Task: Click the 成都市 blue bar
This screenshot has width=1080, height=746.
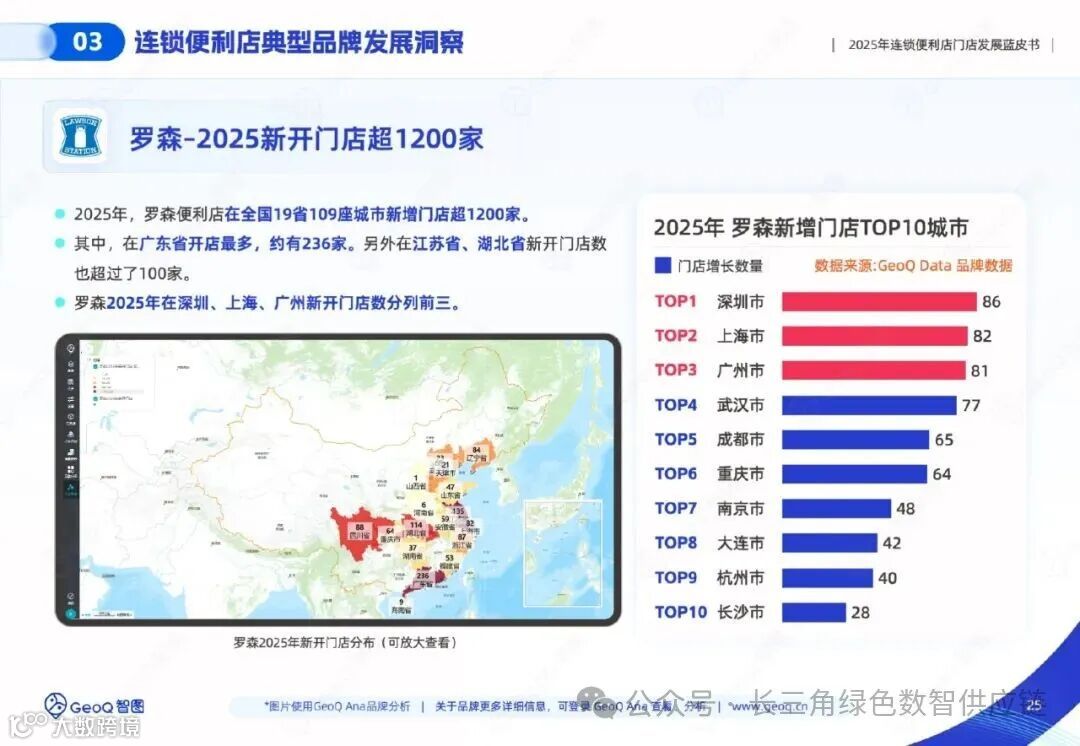Action: [x=855, y=439]
